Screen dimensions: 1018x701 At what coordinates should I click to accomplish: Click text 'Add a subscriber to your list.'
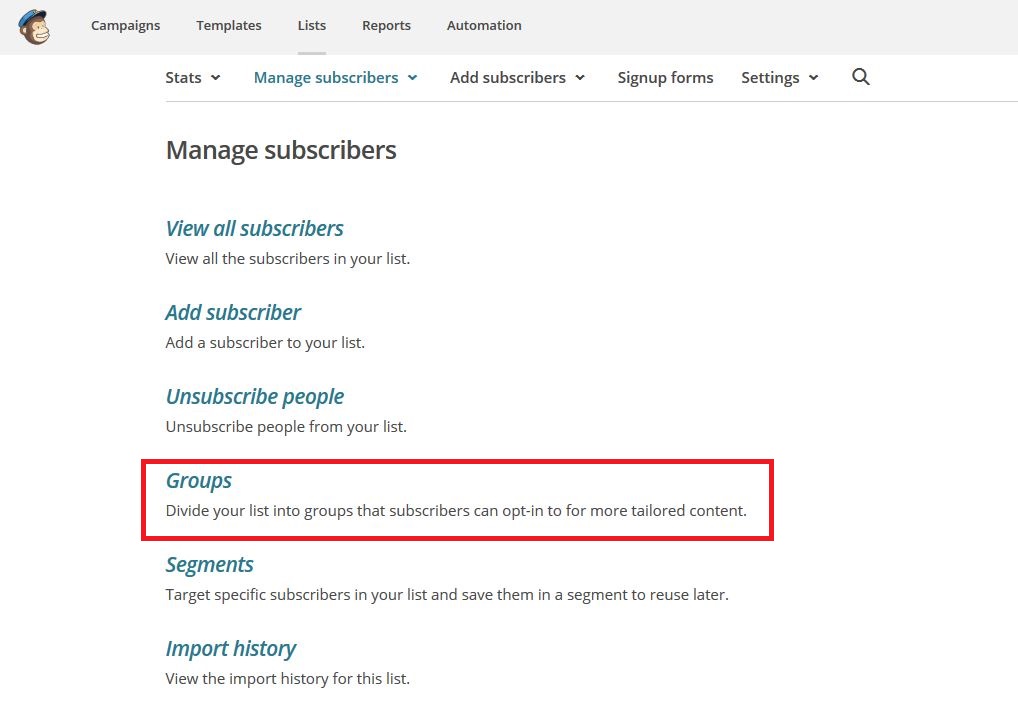(x=265, y=343)
